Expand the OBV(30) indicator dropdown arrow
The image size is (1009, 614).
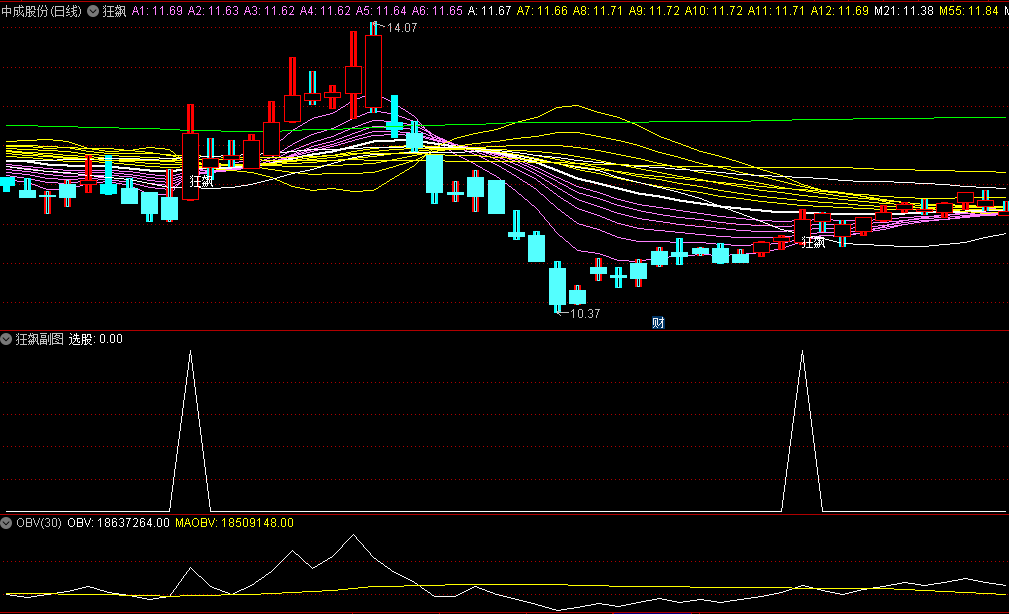[x=6, y=523]
